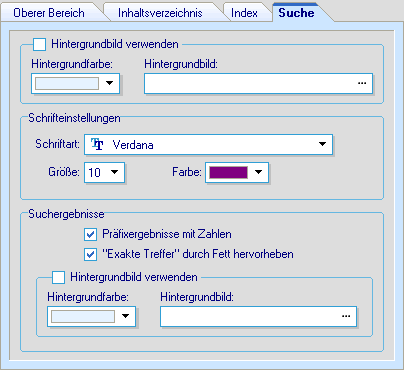Click the TrueType font icon beside Verdana
The width and height of the screenshot is (404, 370).
point(97,144)
